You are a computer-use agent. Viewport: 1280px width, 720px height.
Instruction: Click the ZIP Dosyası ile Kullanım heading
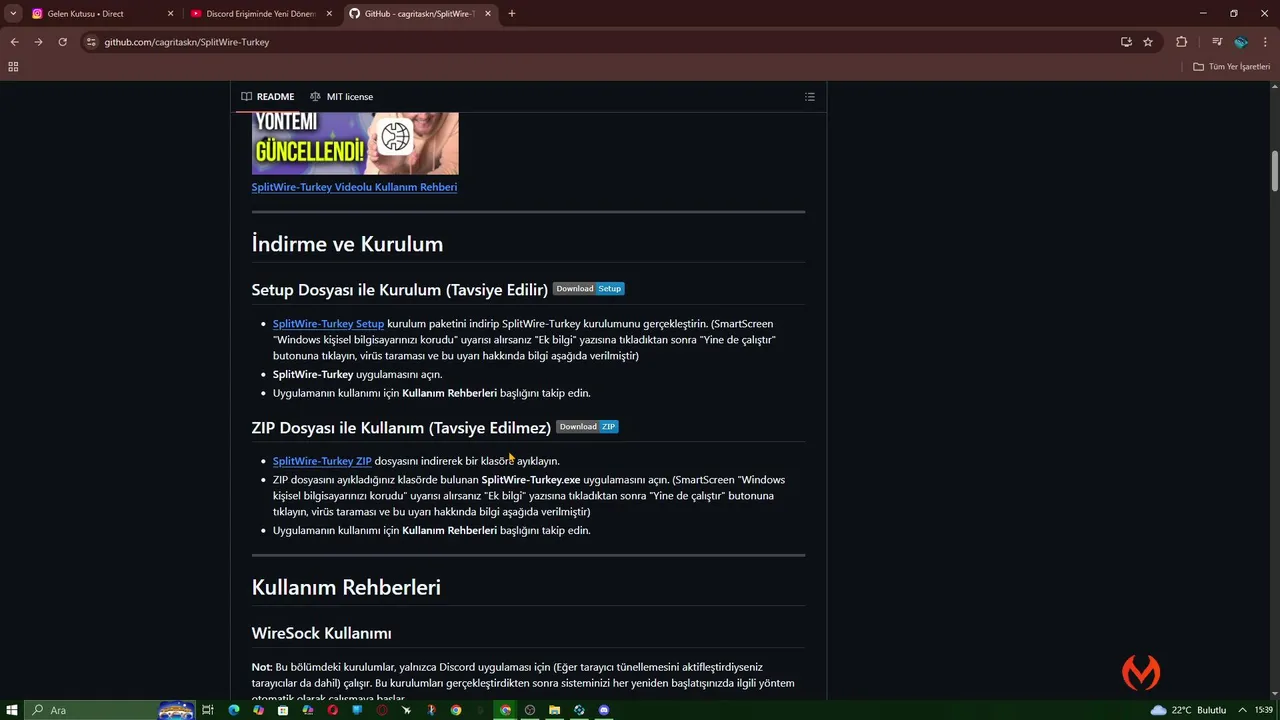click(401, 428)
